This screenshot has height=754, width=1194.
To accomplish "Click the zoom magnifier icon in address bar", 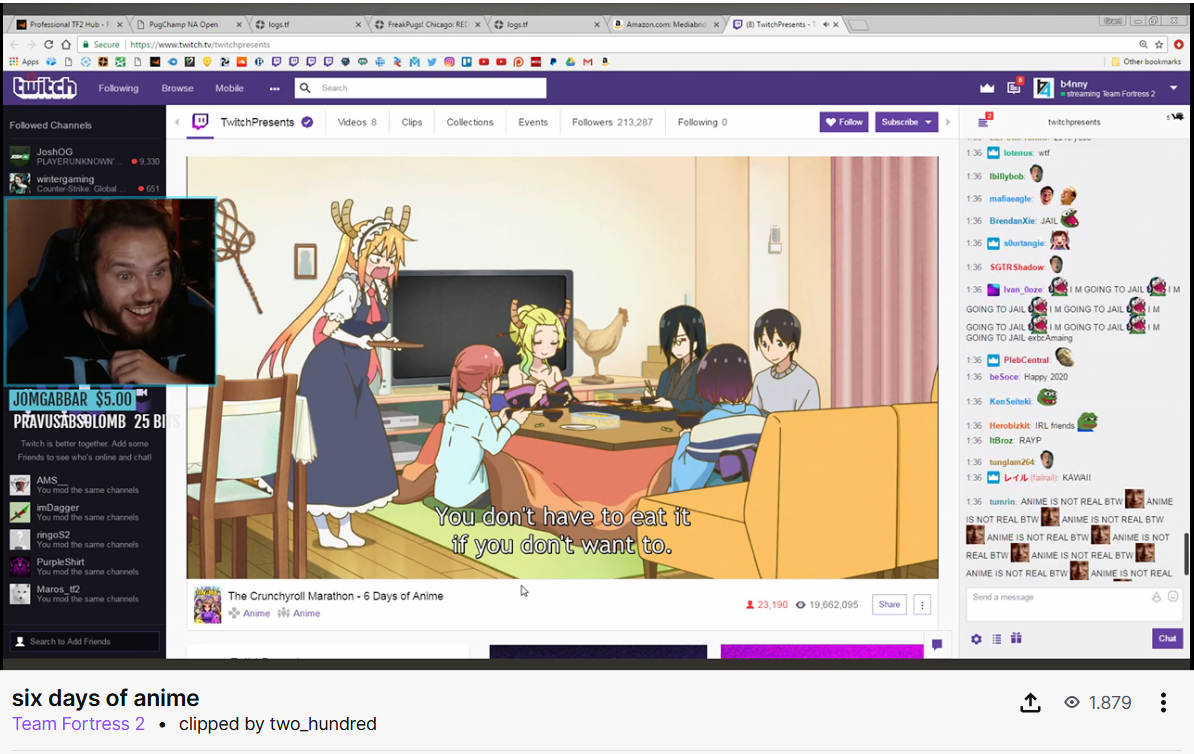I will click(1143, 44).
